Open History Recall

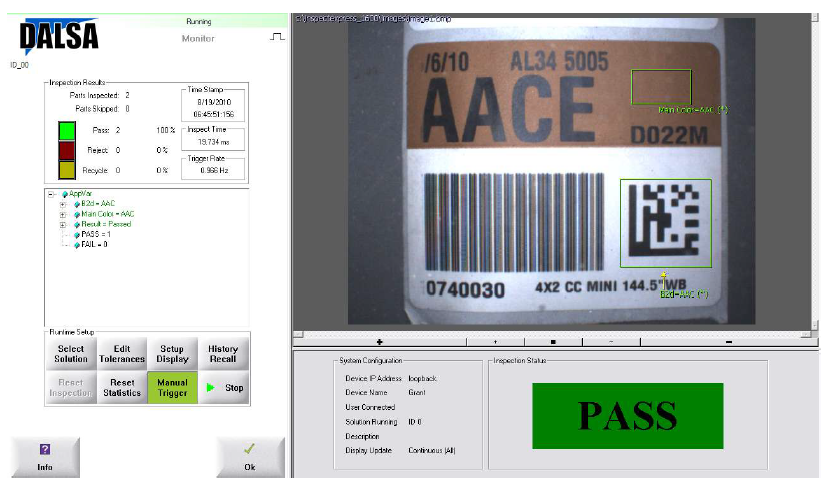[223, 354]
